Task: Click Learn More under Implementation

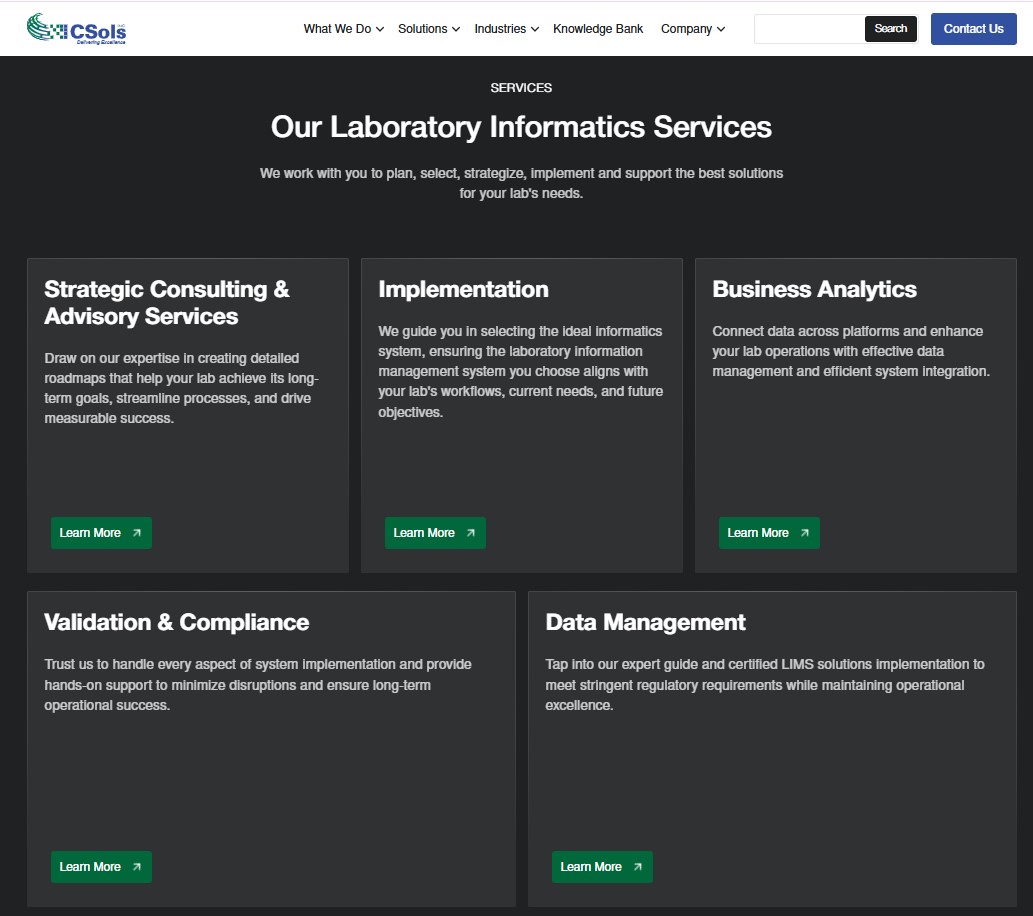Action: [424, 533]
